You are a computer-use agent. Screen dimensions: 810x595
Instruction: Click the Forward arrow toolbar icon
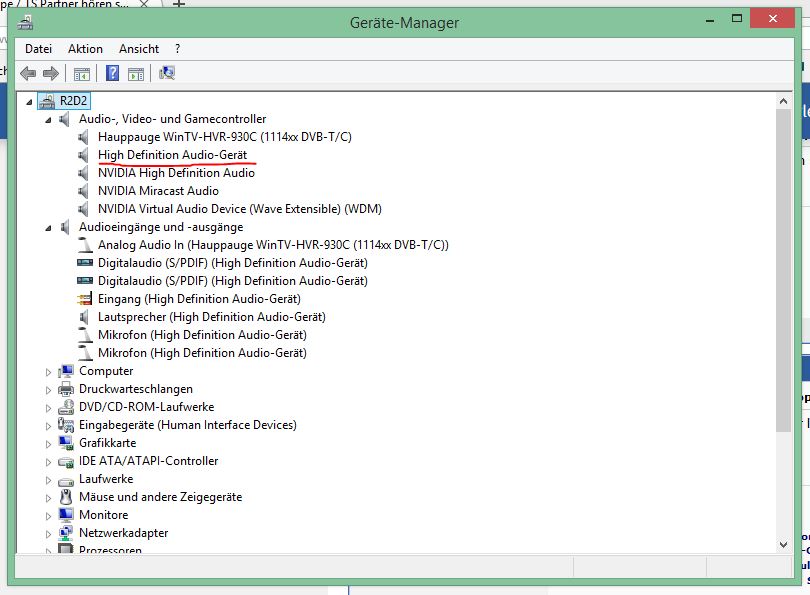click(x=51, y=73)
